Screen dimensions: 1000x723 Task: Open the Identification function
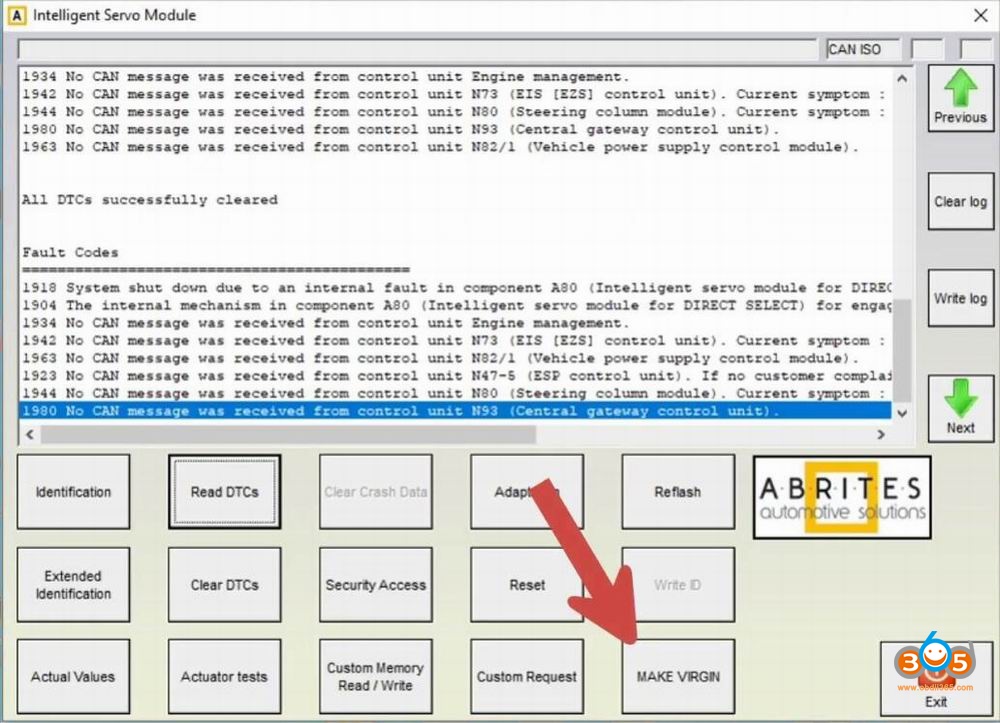click(x=73, y=492)
